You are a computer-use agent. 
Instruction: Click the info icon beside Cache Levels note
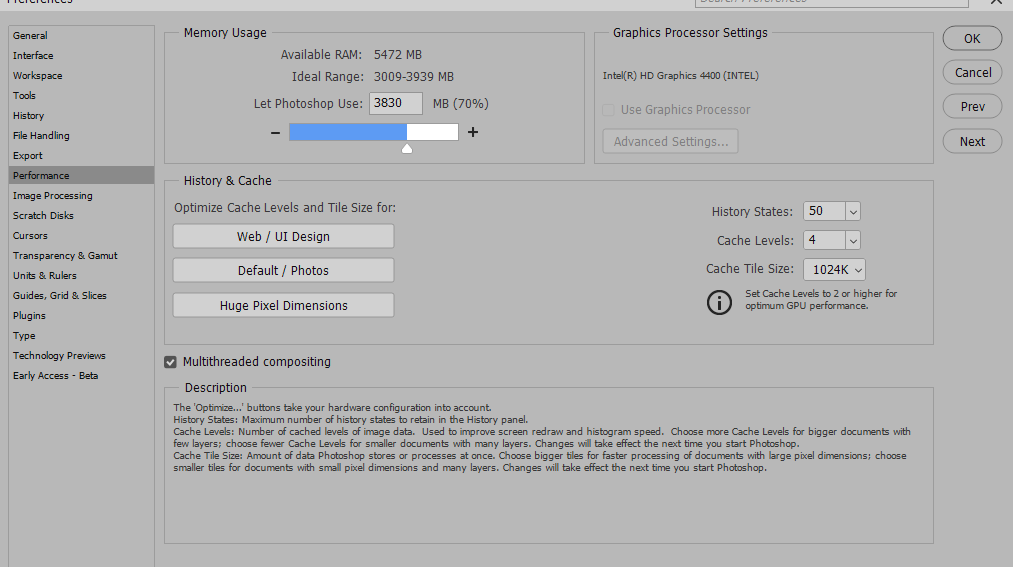coord(719,302)
